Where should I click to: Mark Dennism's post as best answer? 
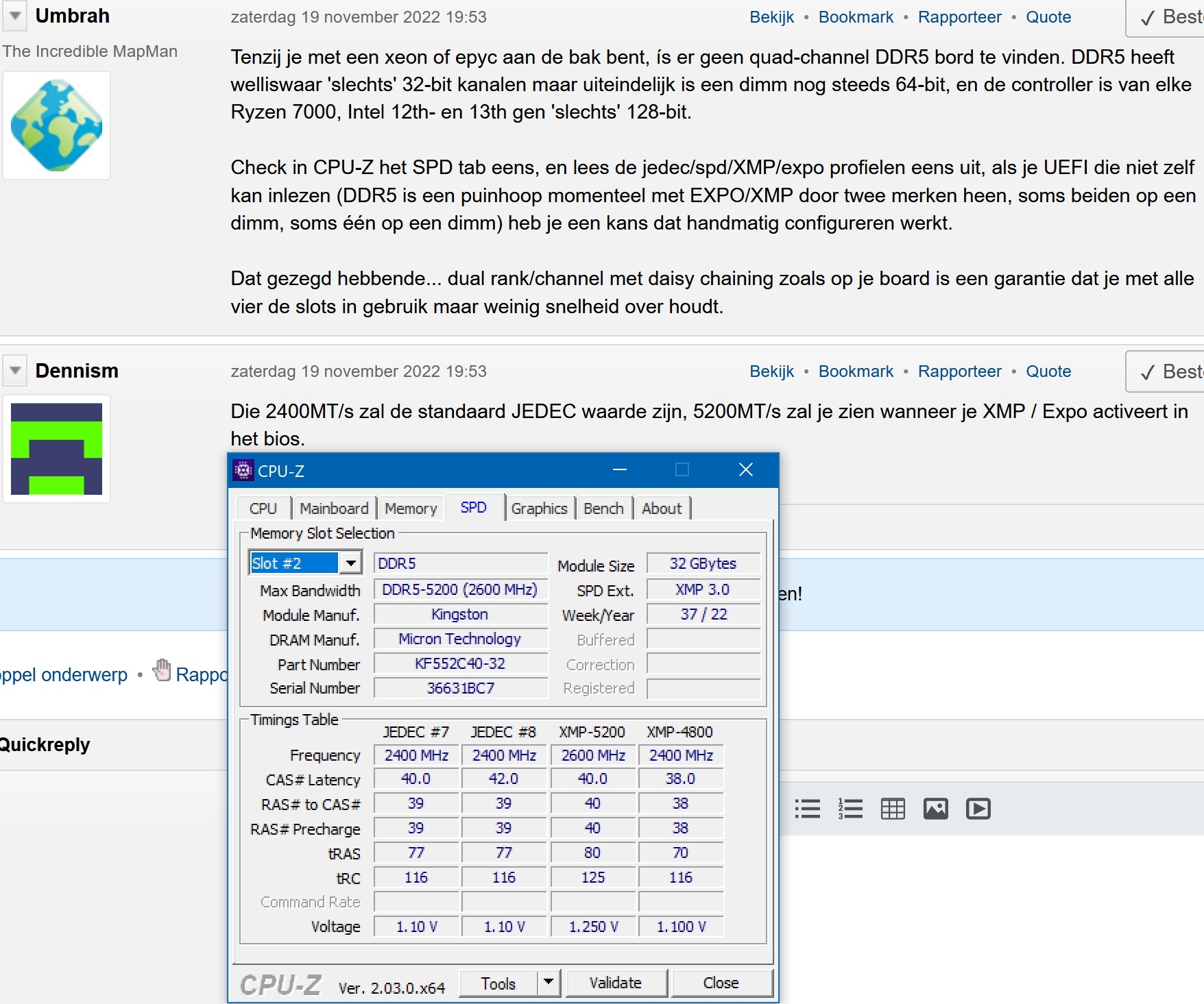pyautogui.click(x=1166, y=371)
